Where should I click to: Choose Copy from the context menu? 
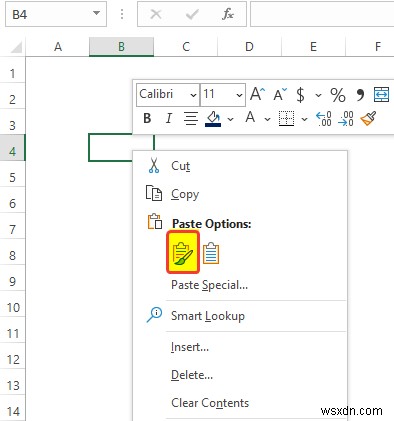click(x=240, y=194)
